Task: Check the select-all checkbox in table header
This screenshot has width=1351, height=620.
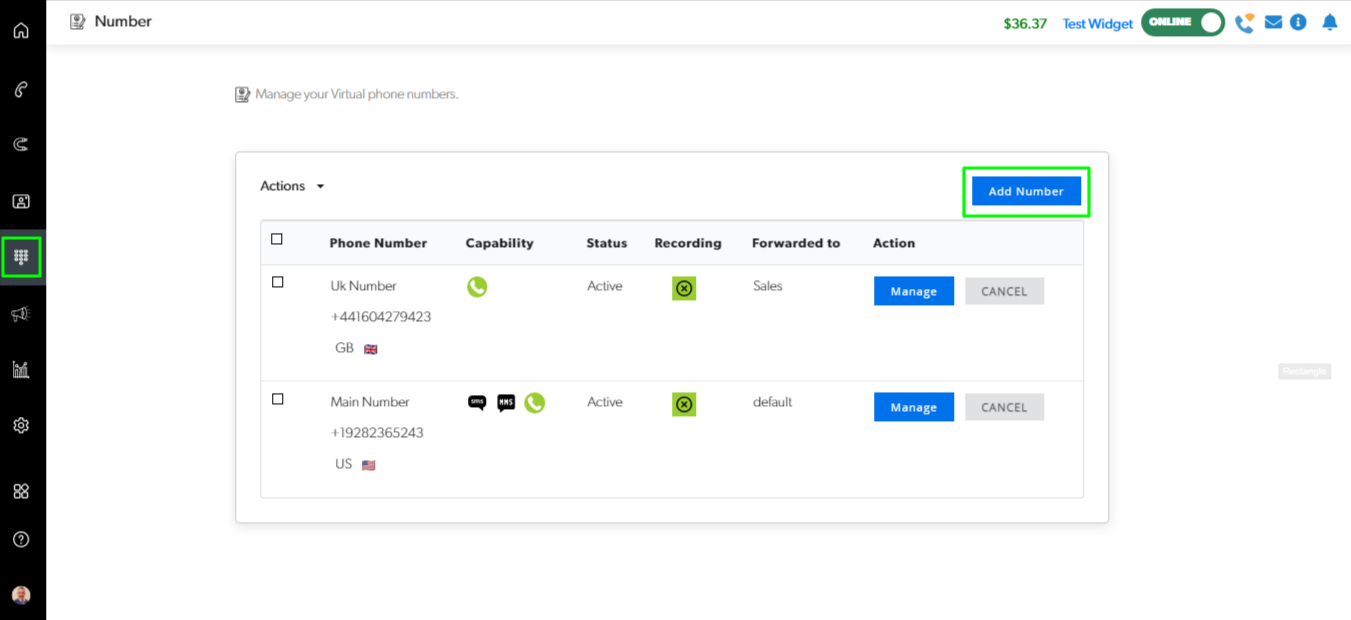Action: 277,239
